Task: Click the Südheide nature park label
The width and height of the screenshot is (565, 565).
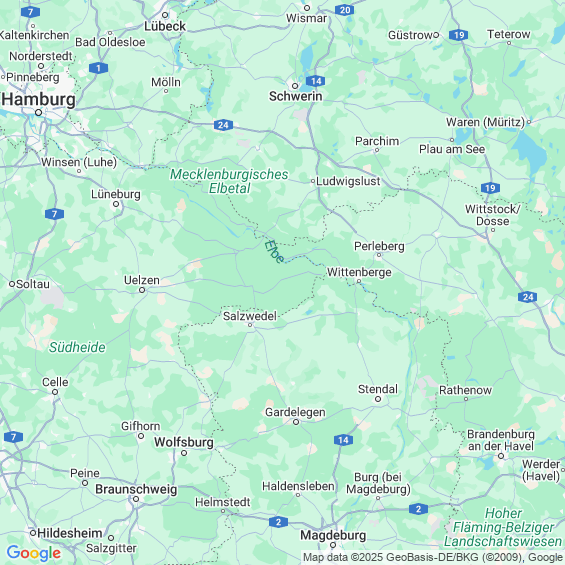Action: coord(77,347)
